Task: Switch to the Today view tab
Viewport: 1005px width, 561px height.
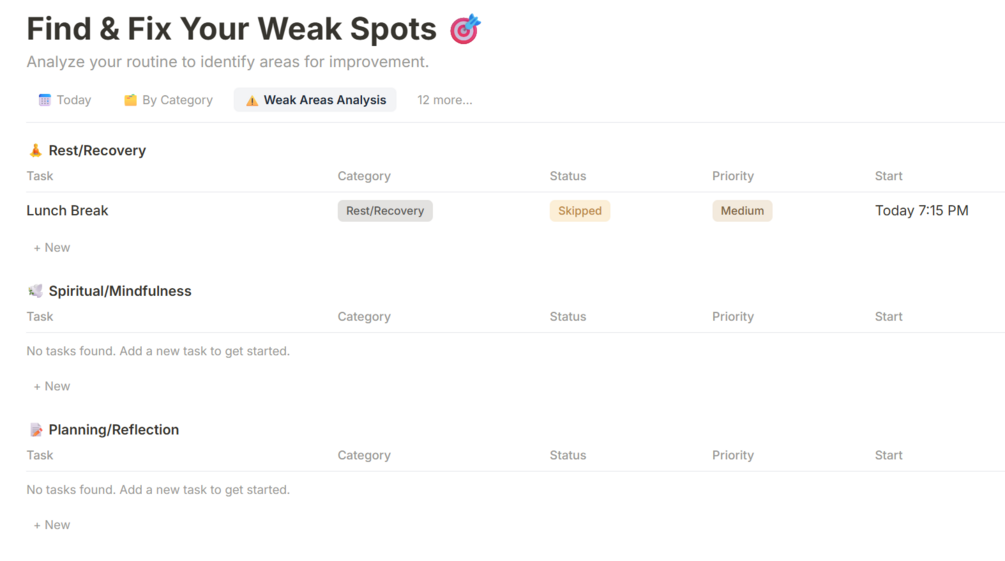Action: tap(65, 100)
